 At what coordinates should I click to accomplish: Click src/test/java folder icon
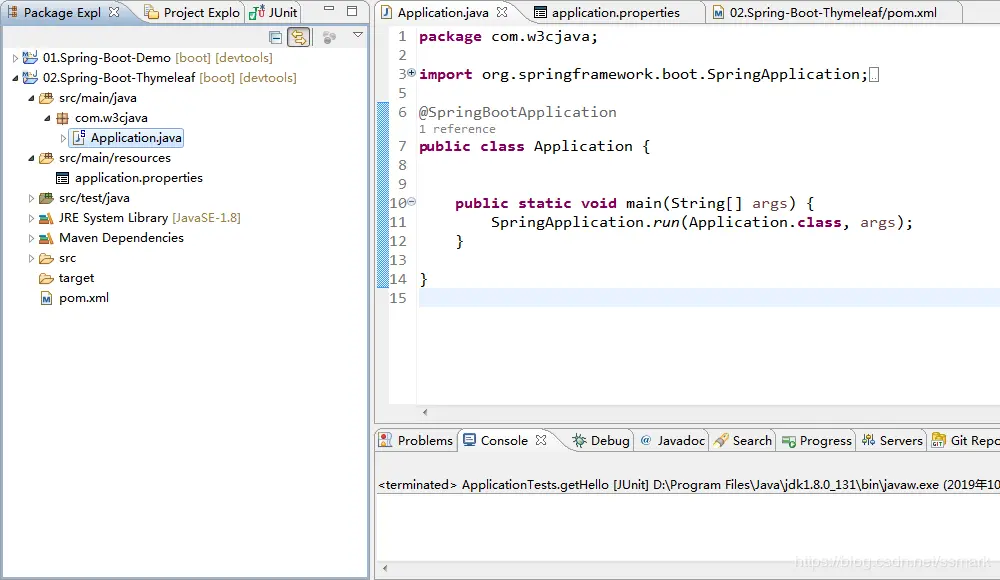point(46,198)
